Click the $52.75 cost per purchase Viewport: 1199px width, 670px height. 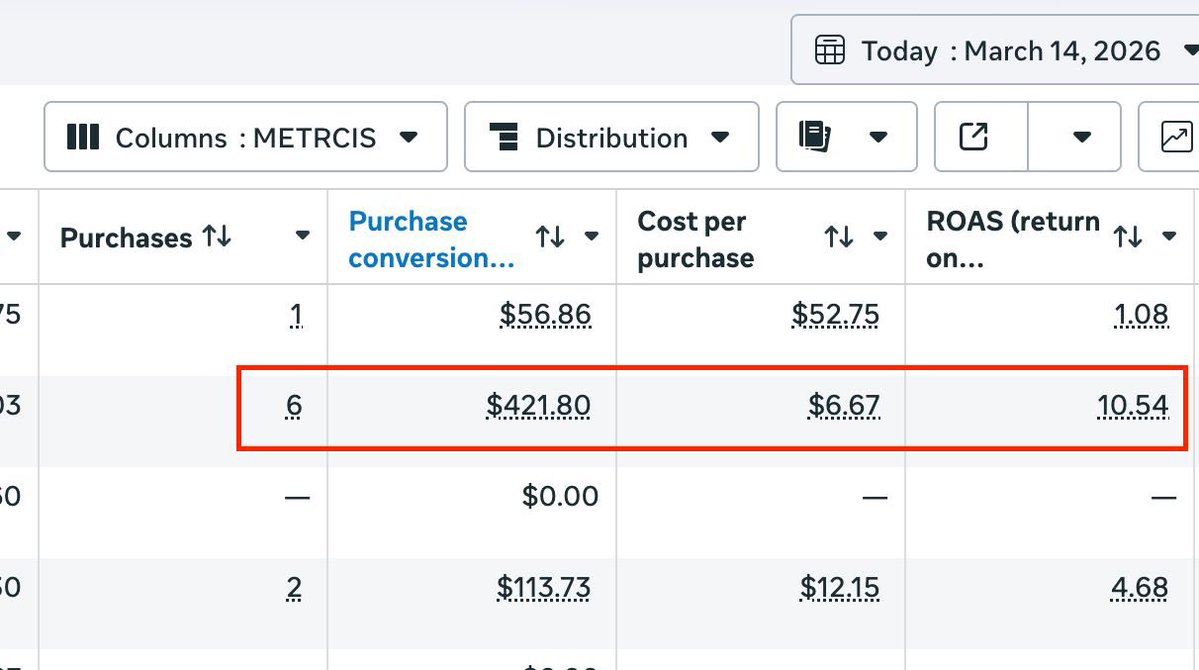click(x=835, y=315)
